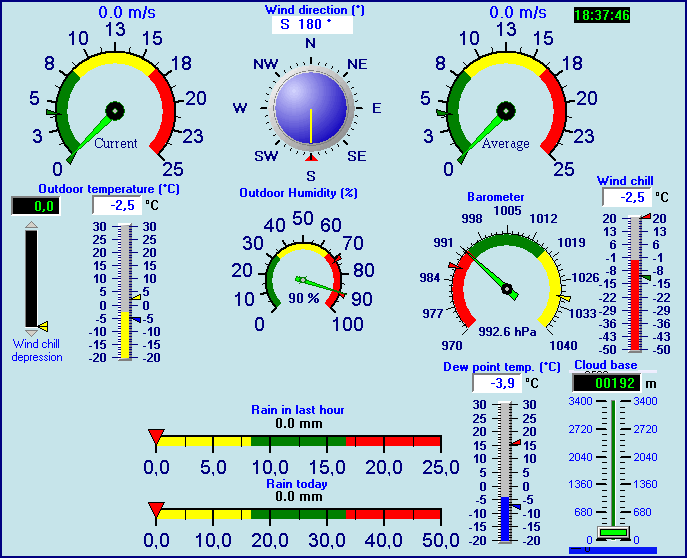Click the Current wind speed gauge
687x558 pixels.
(x=115, y=110)
